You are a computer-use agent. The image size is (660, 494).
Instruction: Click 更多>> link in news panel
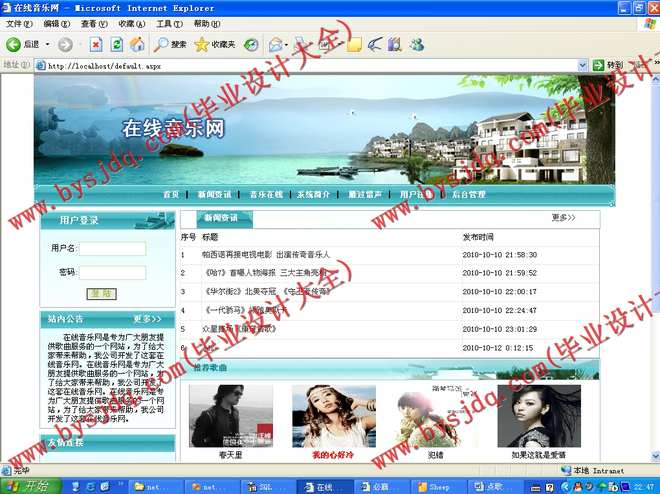563,218
